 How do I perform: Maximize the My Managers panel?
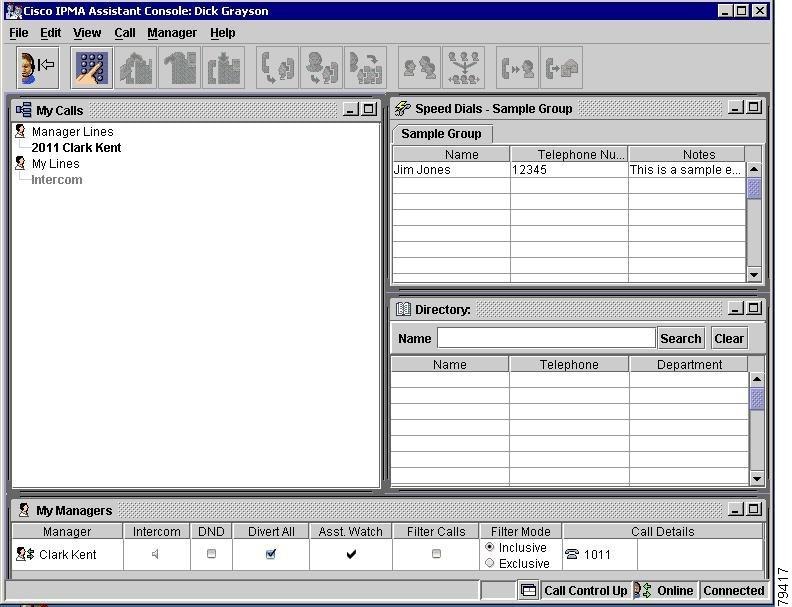pyautogui.click(x=754, y=509)
